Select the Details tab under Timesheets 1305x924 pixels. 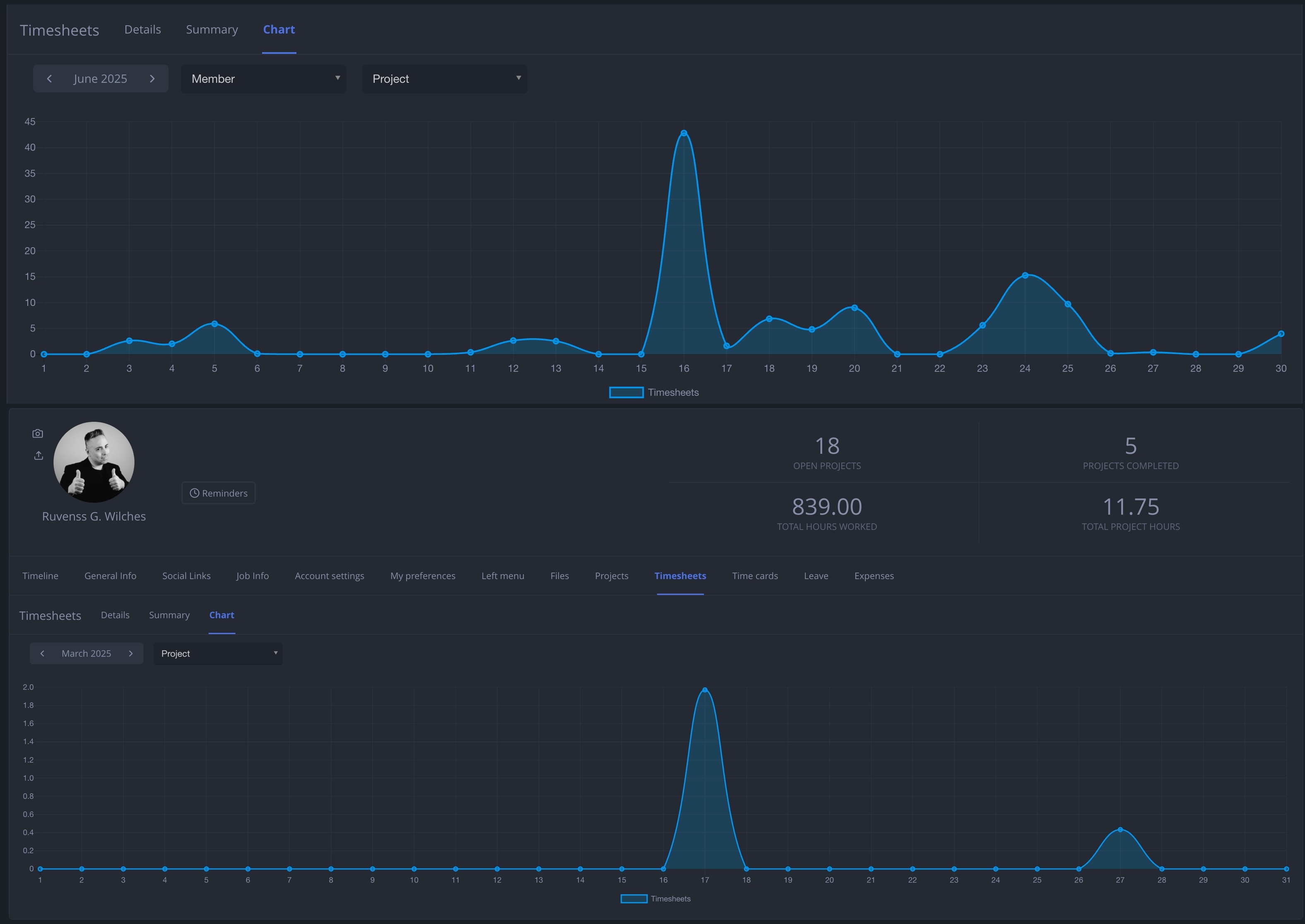(115, 615)
